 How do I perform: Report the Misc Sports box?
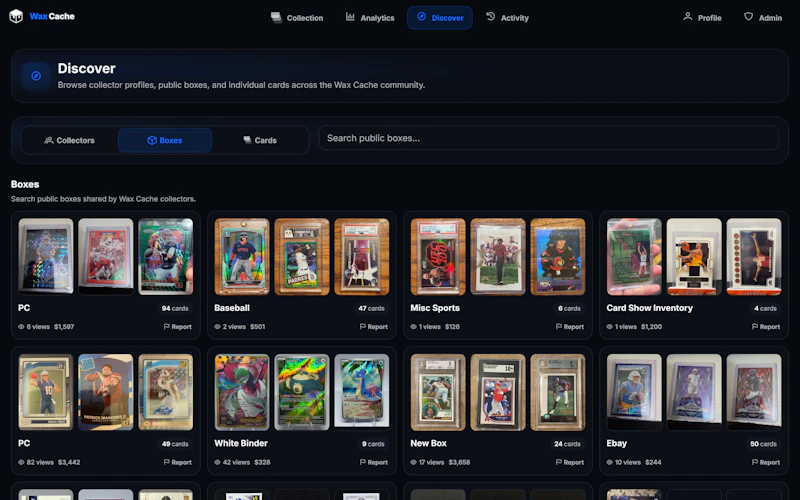tap(569, 327)
